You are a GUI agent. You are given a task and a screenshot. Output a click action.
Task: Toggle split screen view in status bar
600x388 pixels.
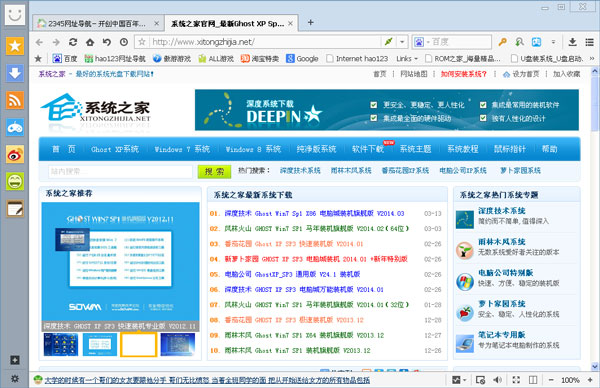click(x=533, y=380)
